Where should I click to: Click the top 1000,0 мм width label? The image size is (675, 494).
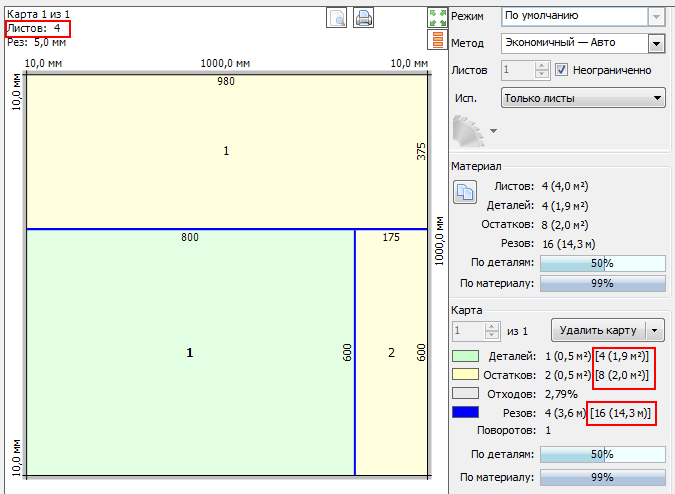pyautogui.click(x=225, y=64)
